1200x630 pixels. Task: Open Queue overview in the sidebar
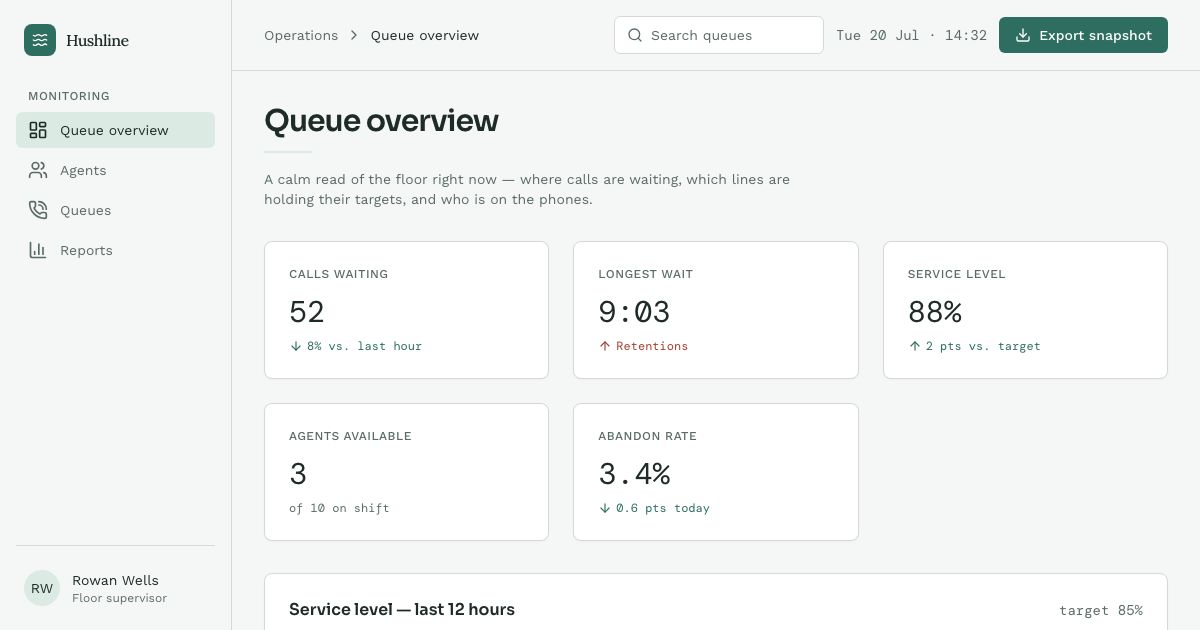115,130
